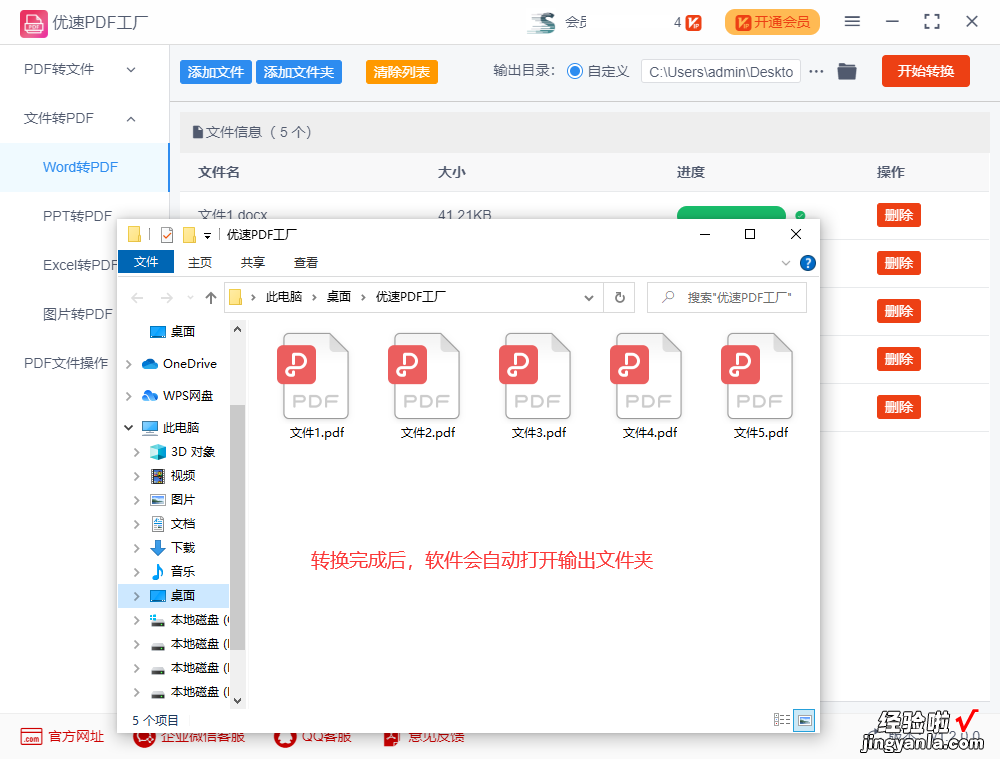1000x760 pixels.
Task: Click the VIP badge icon next to 4
Action: pyautogui.click(x=693, y=23)
